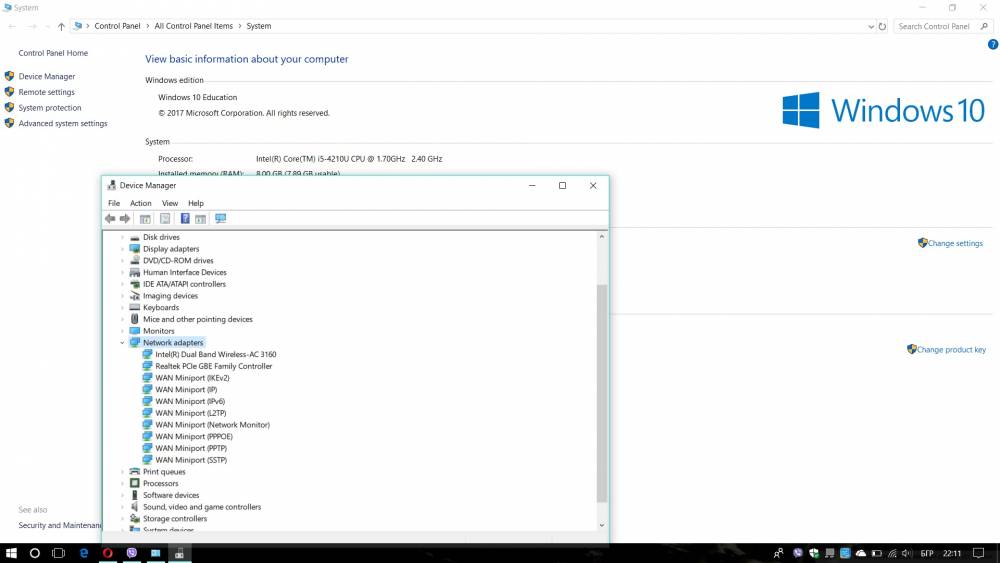Open Advanced system settings link

coord(63,124)
